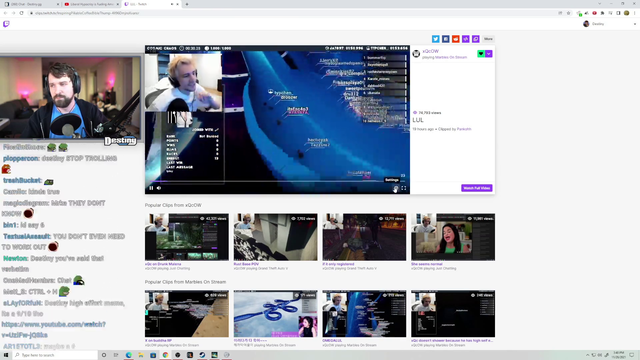Go back in the browser
640x360 pixels.
pos(5,13)
